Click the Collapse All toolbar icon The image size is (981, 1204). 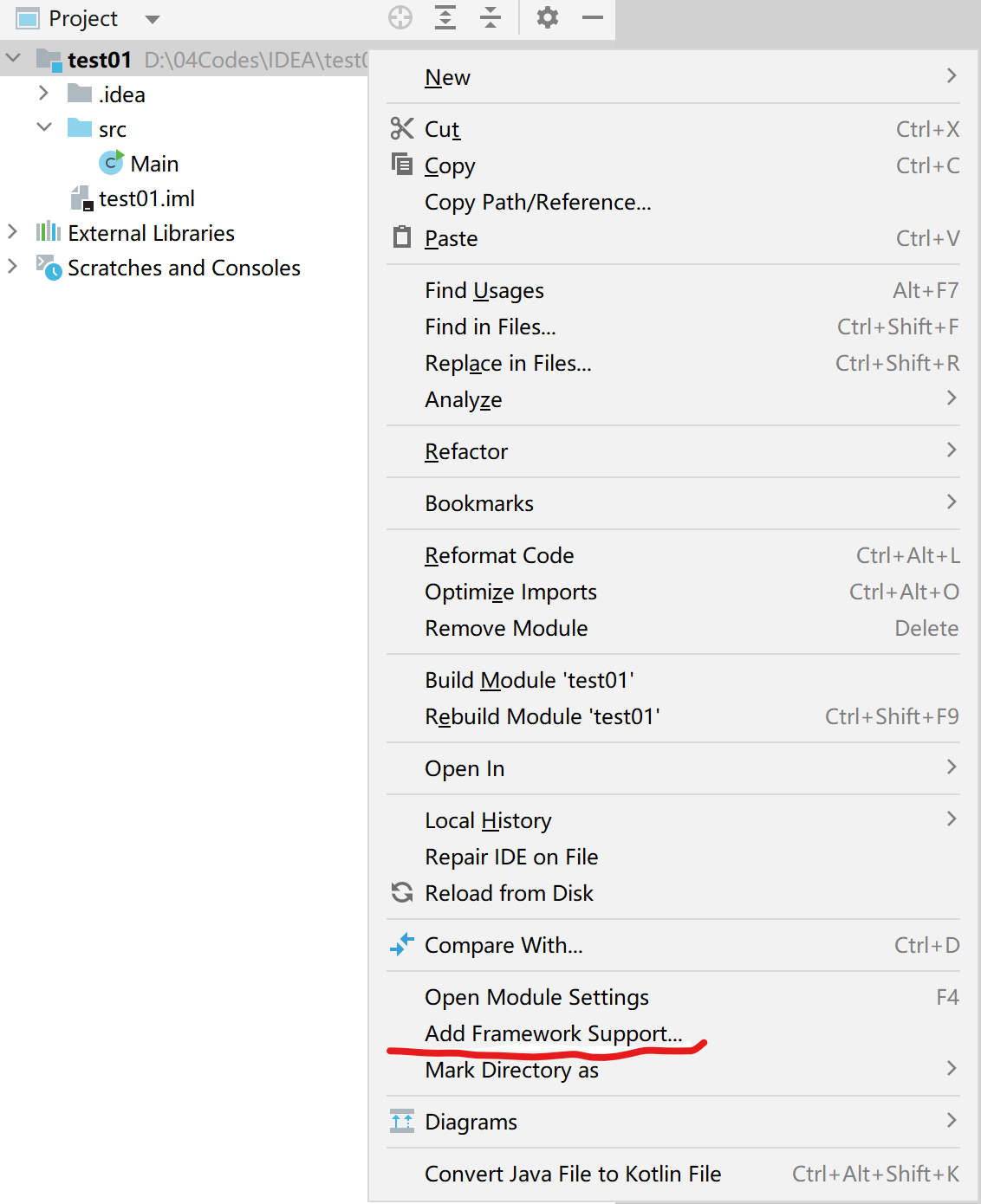491,17
